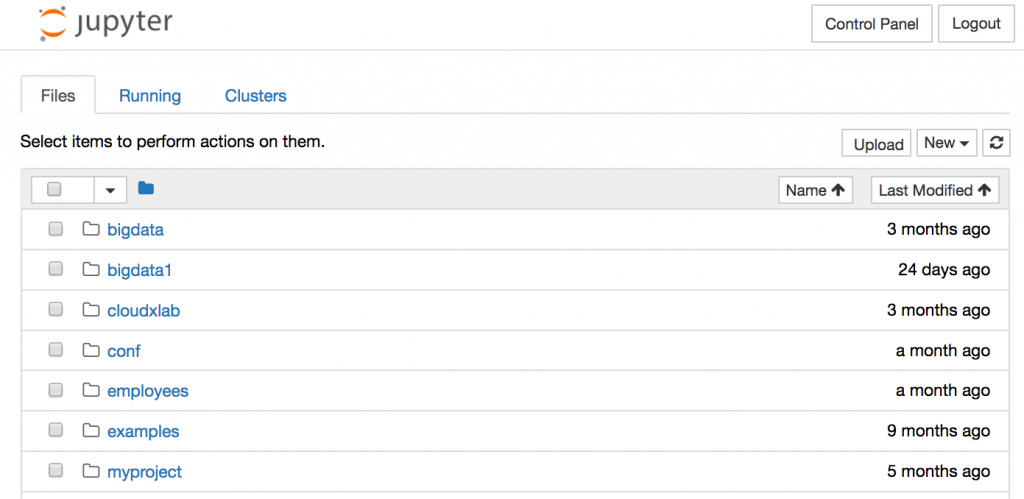Check the bigdata1 folder checkbox

(x=56, y=269)
